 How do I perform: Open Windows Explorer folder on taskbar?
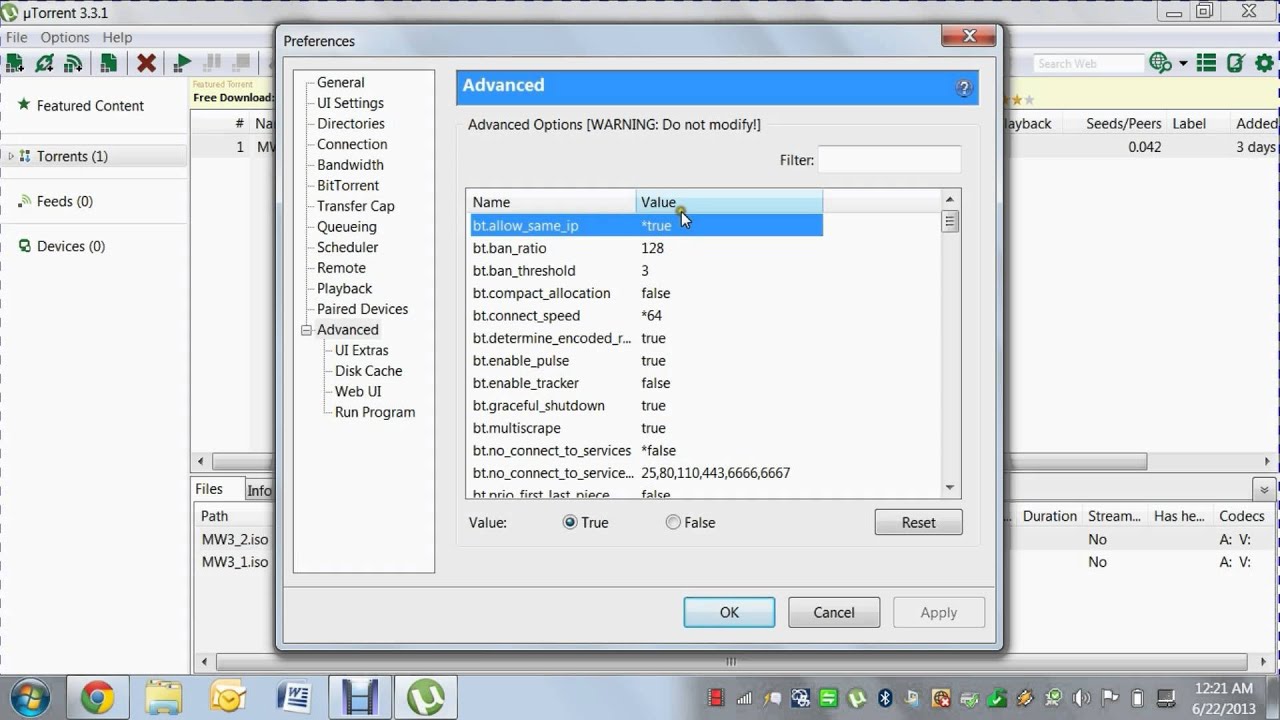tap(163, 697)
